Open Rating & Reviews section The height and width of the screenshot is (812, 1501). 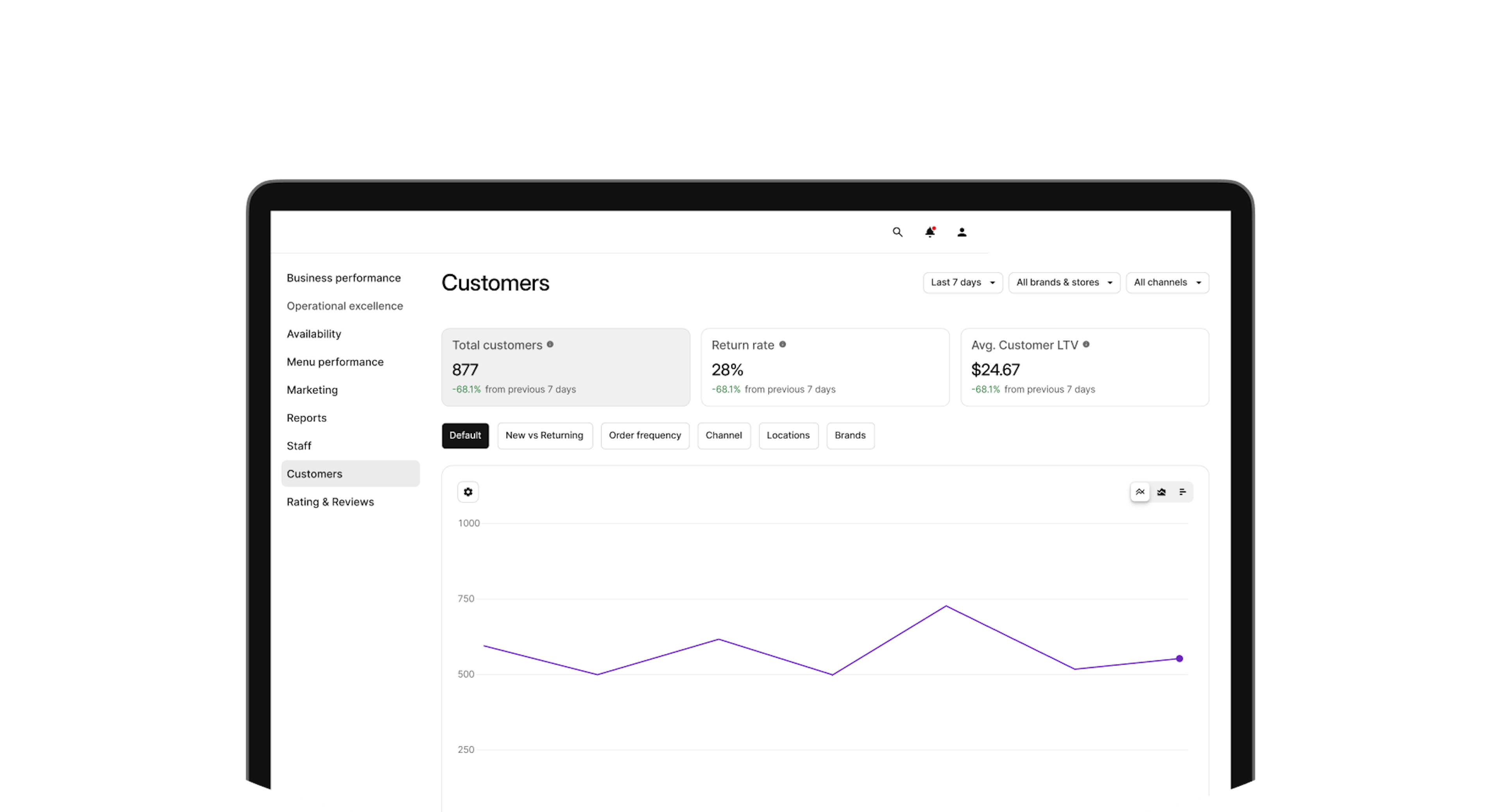330,501
